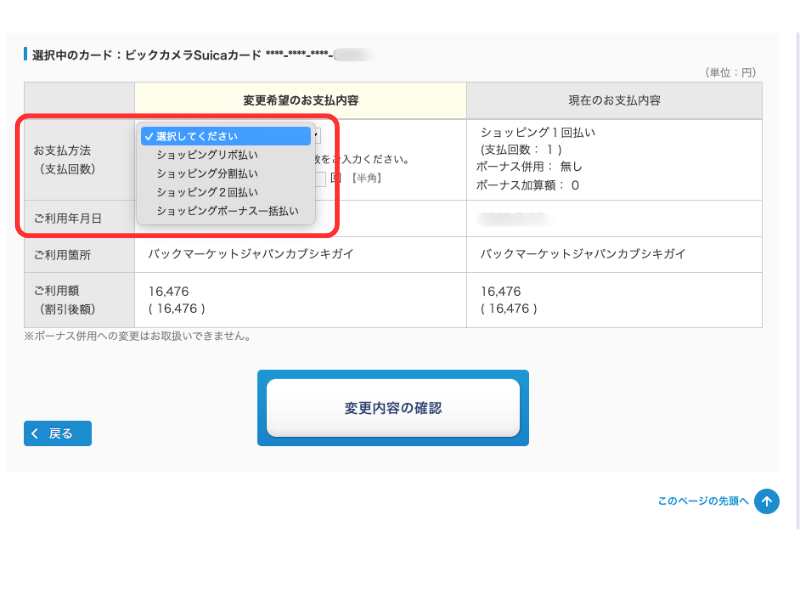Click the 戻る back button
Image resolution: width=800 pixels, height=600 pixels.
point(58,433)
